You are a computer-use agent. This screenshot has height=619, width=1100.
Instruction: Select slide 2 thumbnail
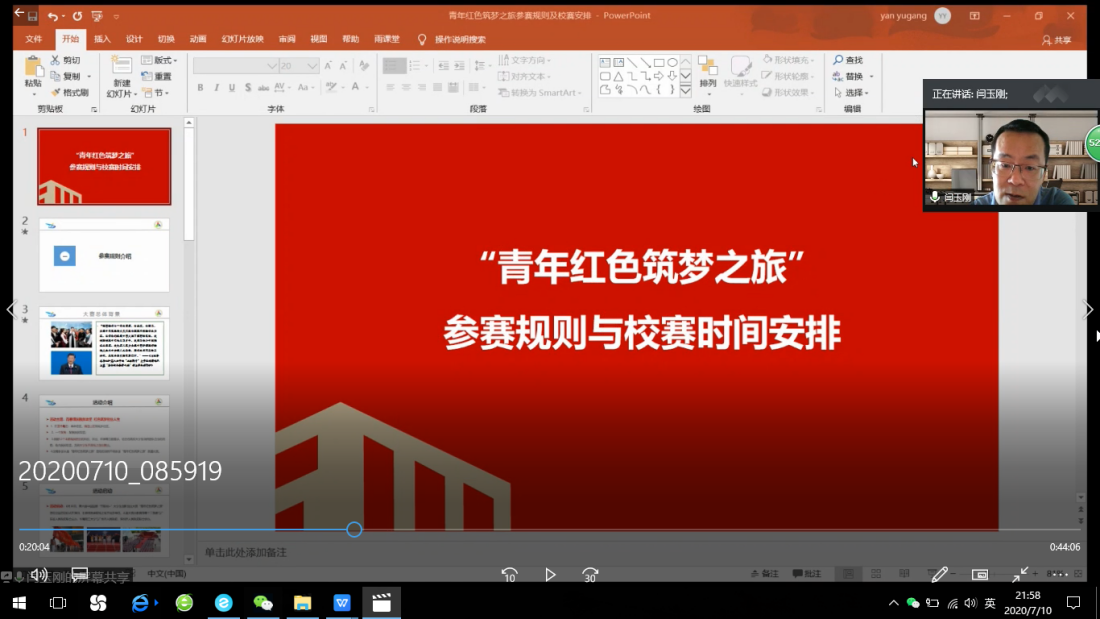[x=104, y=255]
